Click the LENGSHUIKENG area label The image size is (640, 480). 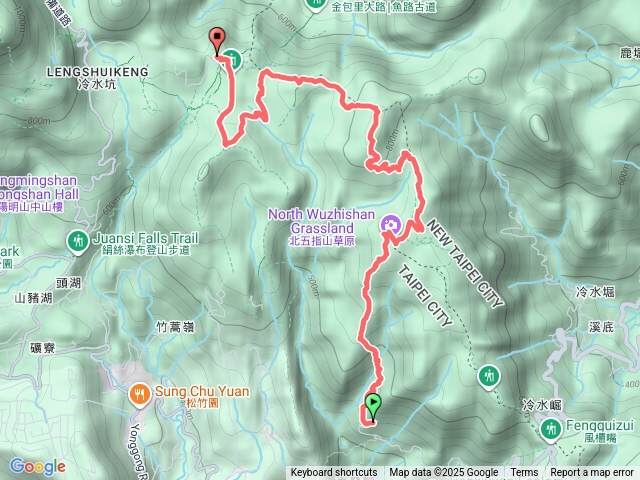(x=98, y=72)
